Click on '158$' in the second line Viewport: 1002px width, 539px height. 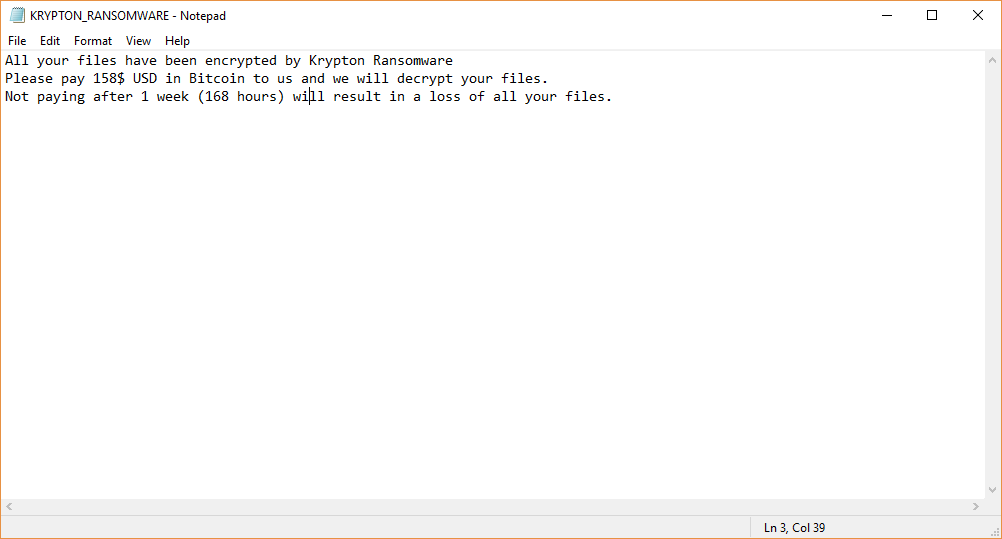pos(109,79)
